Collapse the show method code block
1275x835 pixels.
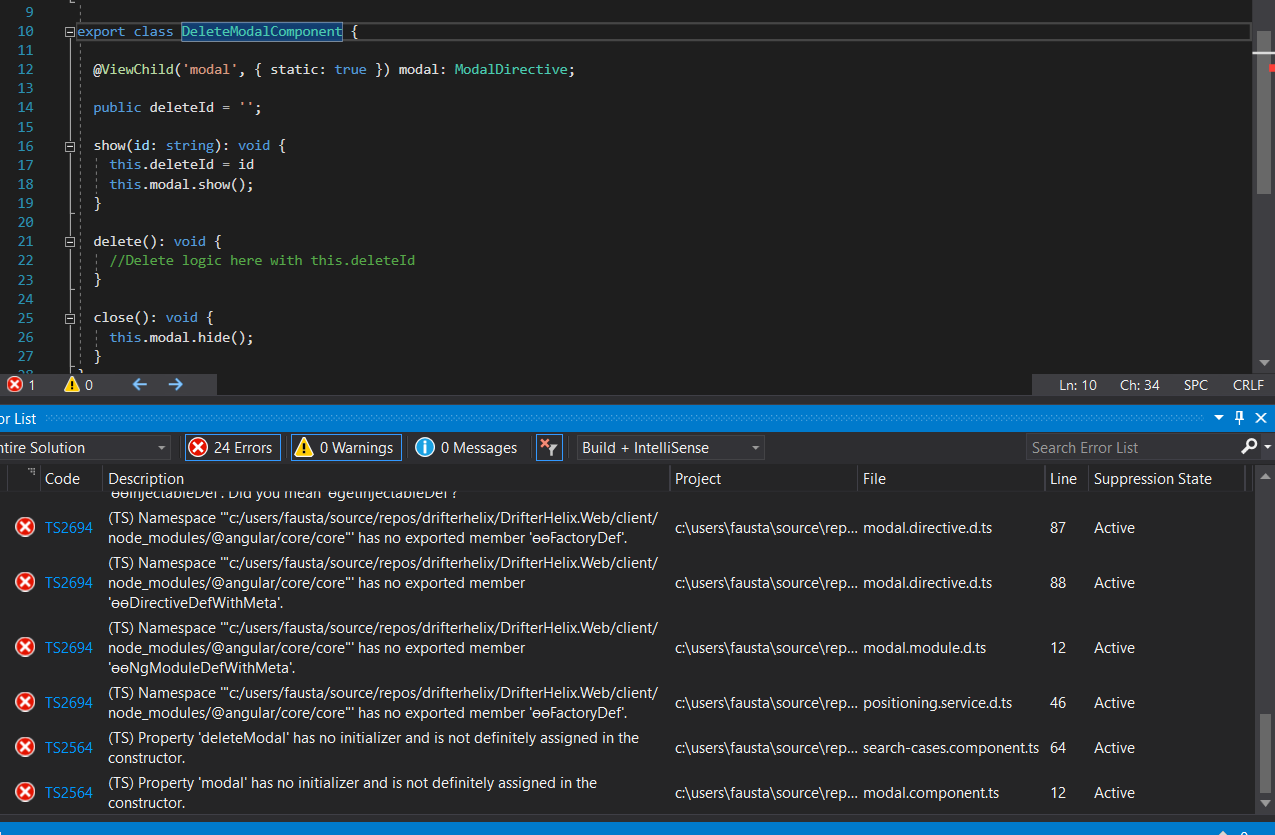70,146
